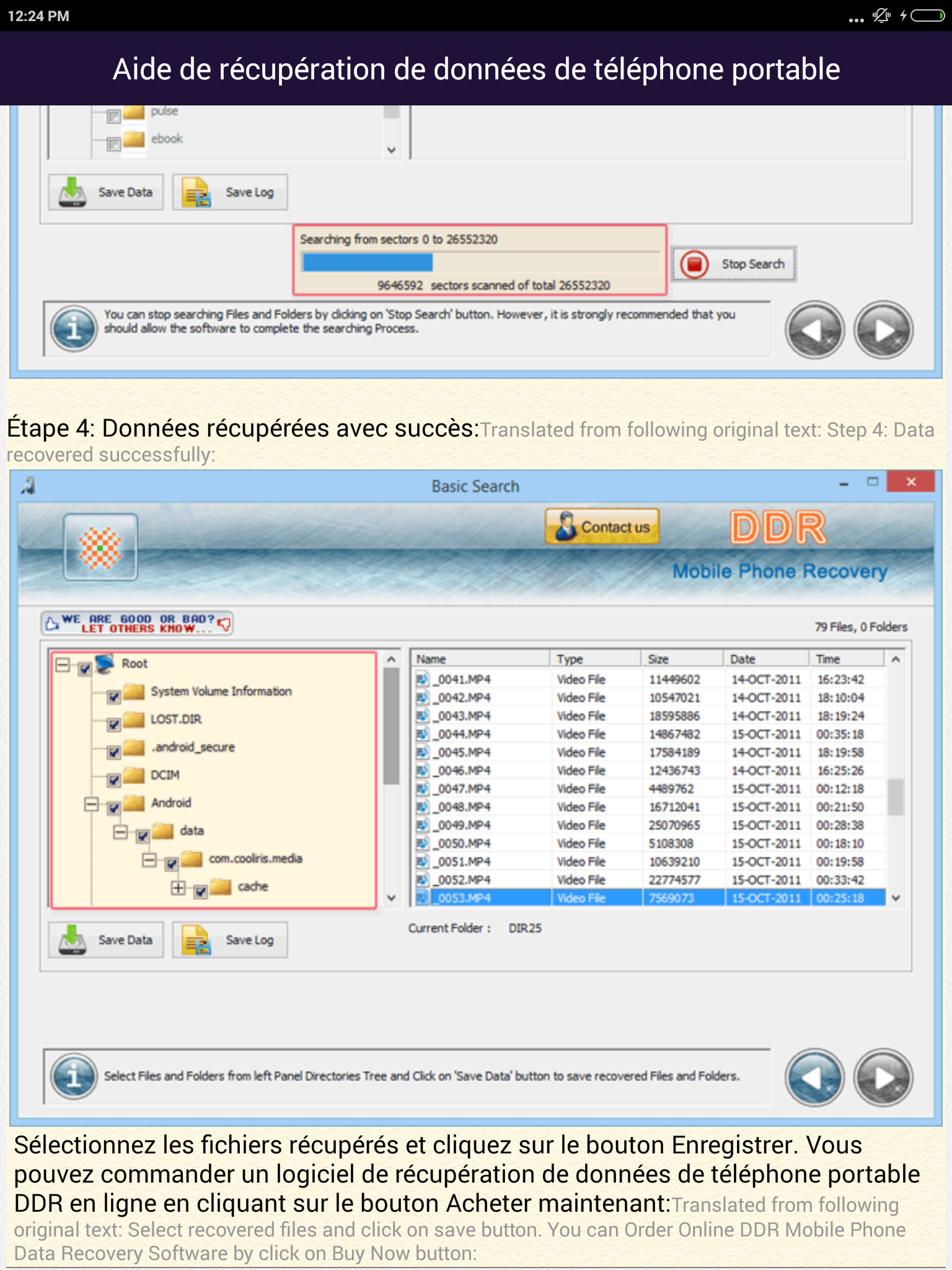952x1270 pixels.
Task: Toggle the LOST.DIR checkbox
Action: (114, 724)
